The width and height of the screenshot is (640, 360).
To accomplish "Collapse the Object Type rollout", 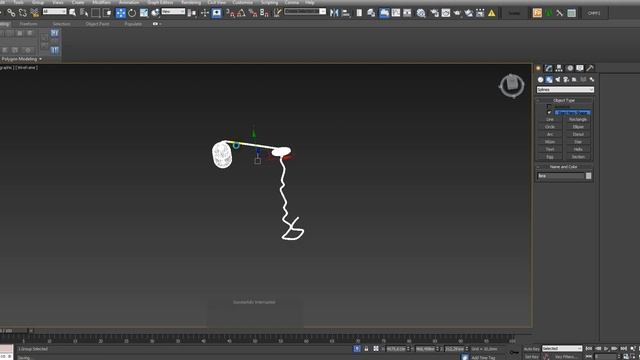I will [x=564, y=100].
